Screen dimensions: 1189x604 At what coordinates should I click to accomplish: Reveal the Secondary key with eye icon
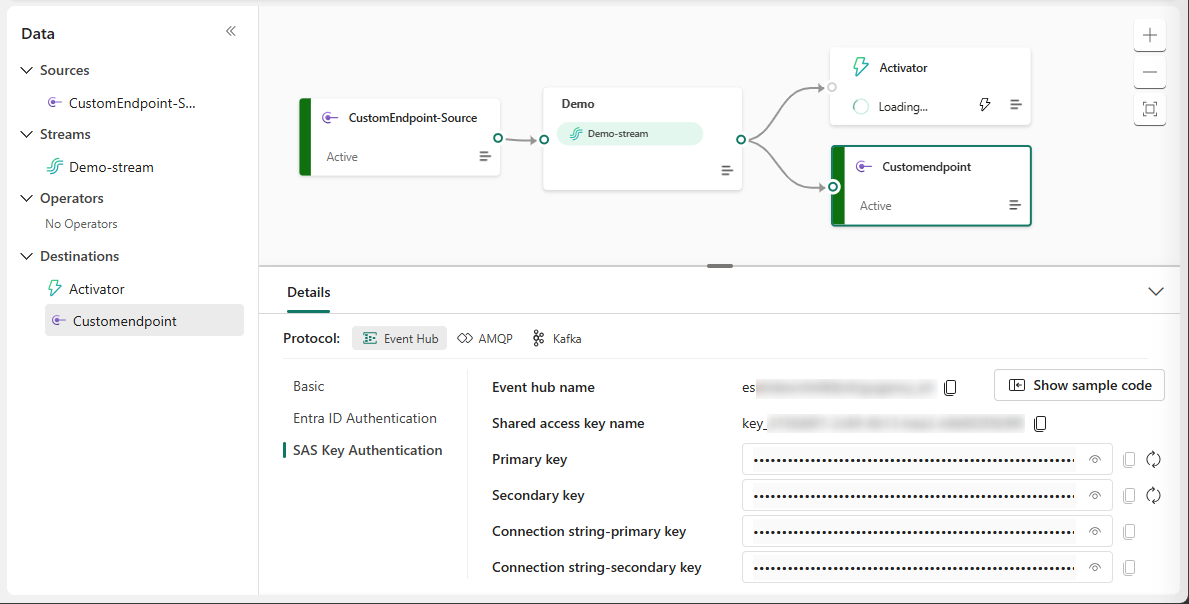pyautogui.click(x=1094, y=496)
